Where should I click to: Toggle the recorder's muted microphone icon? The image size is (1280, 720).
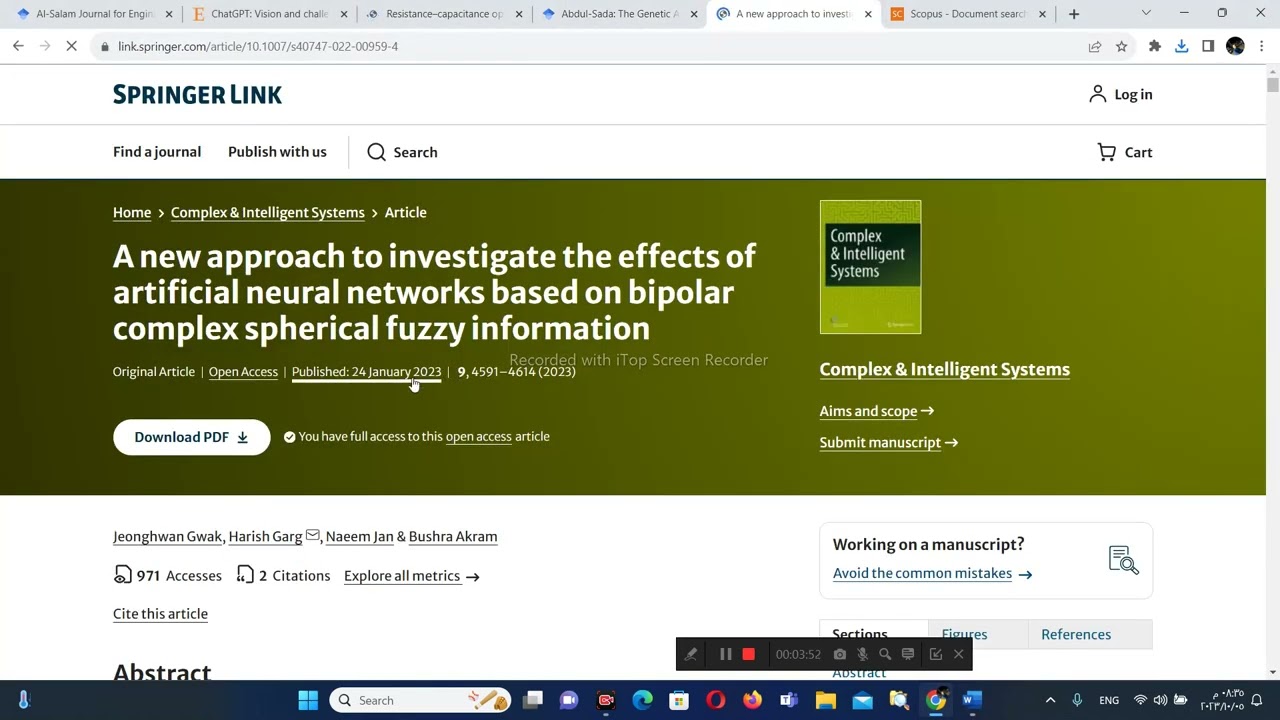pos(863,654)
